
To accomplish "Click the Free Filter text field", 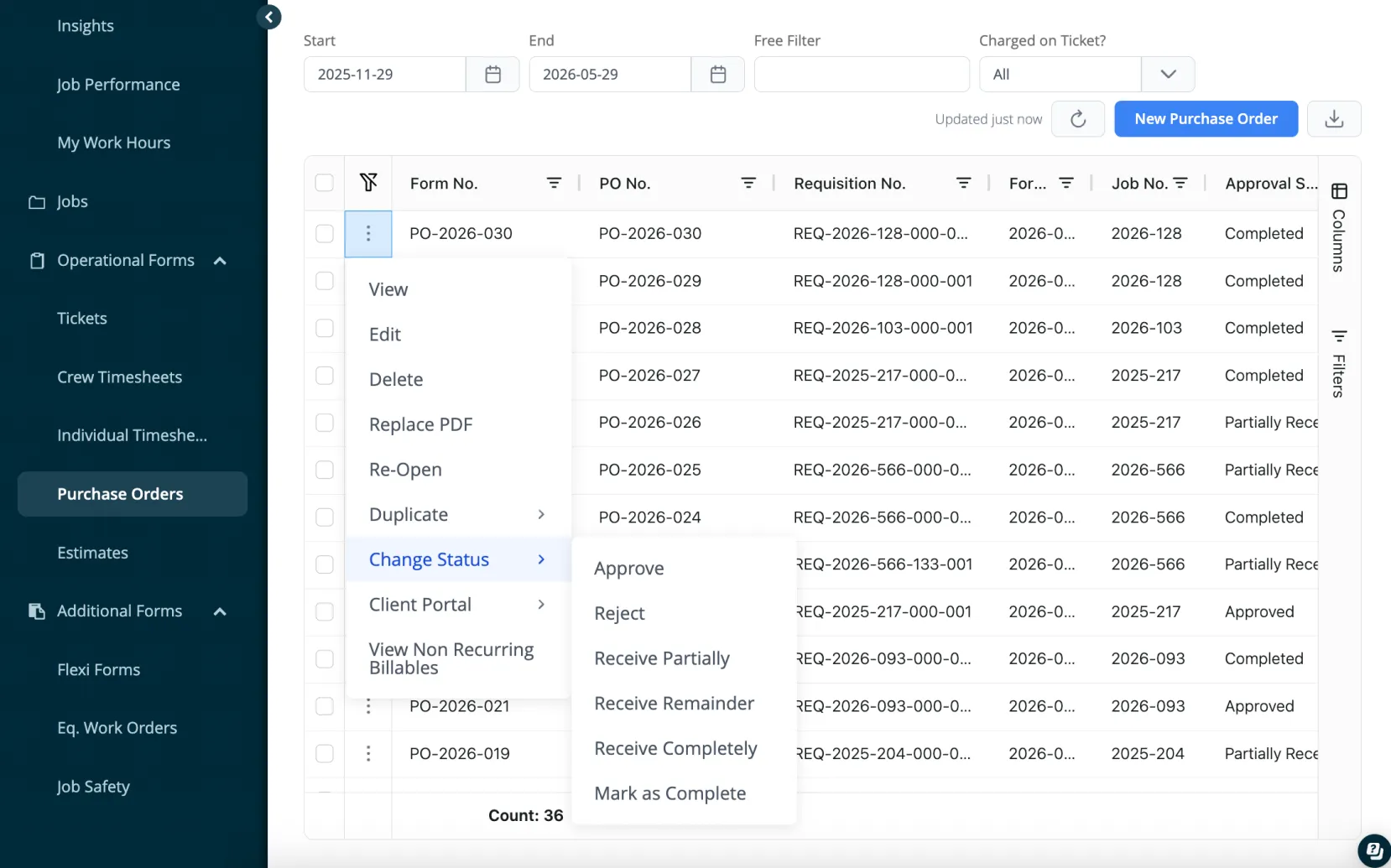I will (x=862, y=75).
